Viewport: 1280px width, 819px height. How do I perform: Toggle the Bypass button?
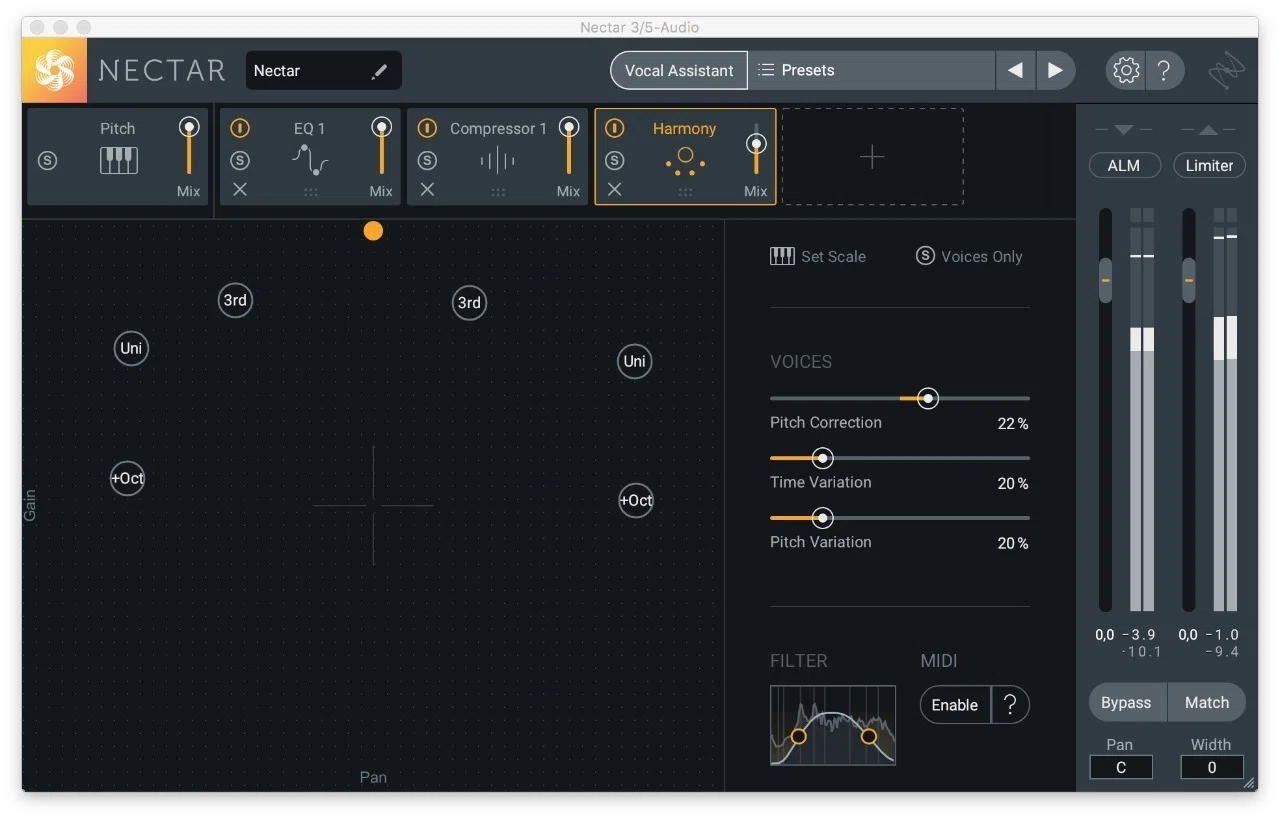click(1127, 703)
